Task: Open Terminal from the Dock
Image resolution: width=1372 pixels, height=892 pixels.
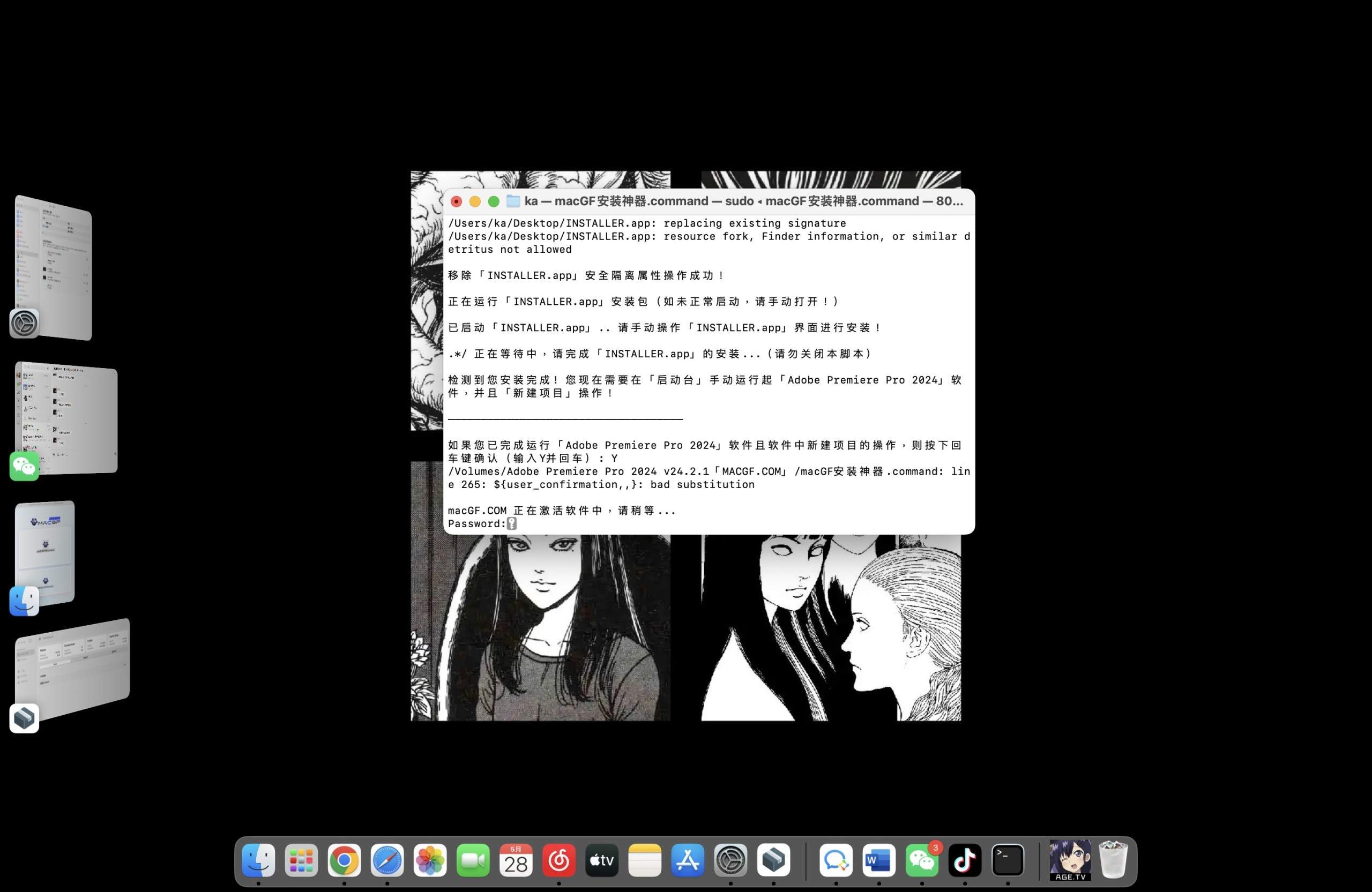Action: coord(1008,861)
